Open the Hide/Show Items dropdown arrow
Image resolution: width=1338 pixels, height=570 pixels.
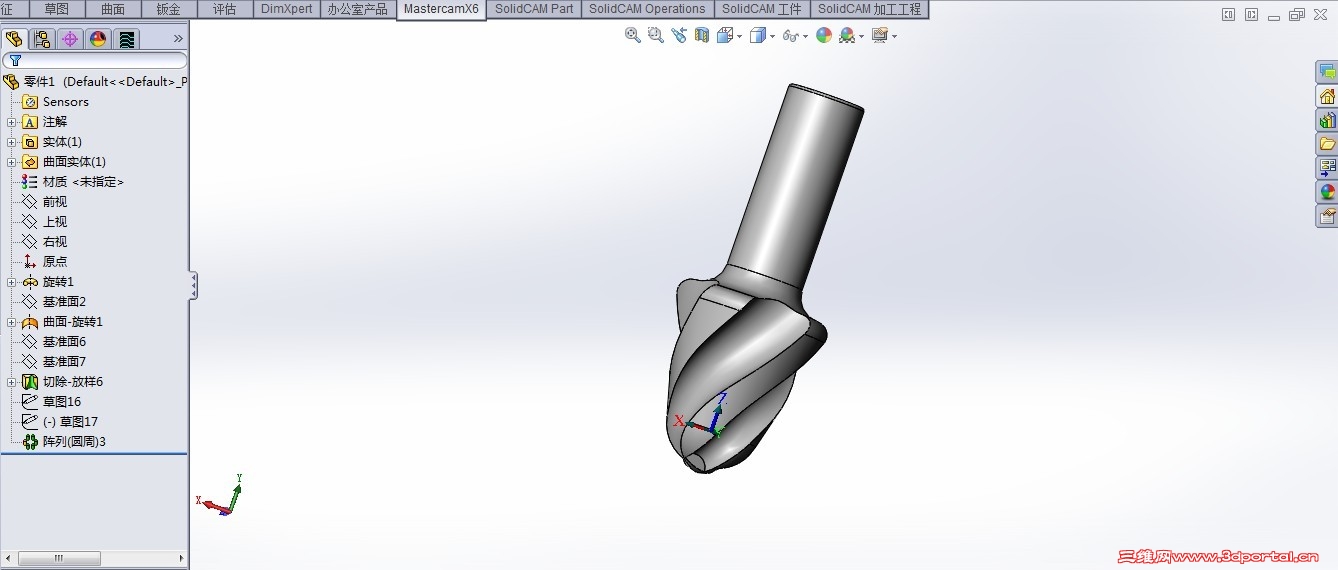pos(804,36)
